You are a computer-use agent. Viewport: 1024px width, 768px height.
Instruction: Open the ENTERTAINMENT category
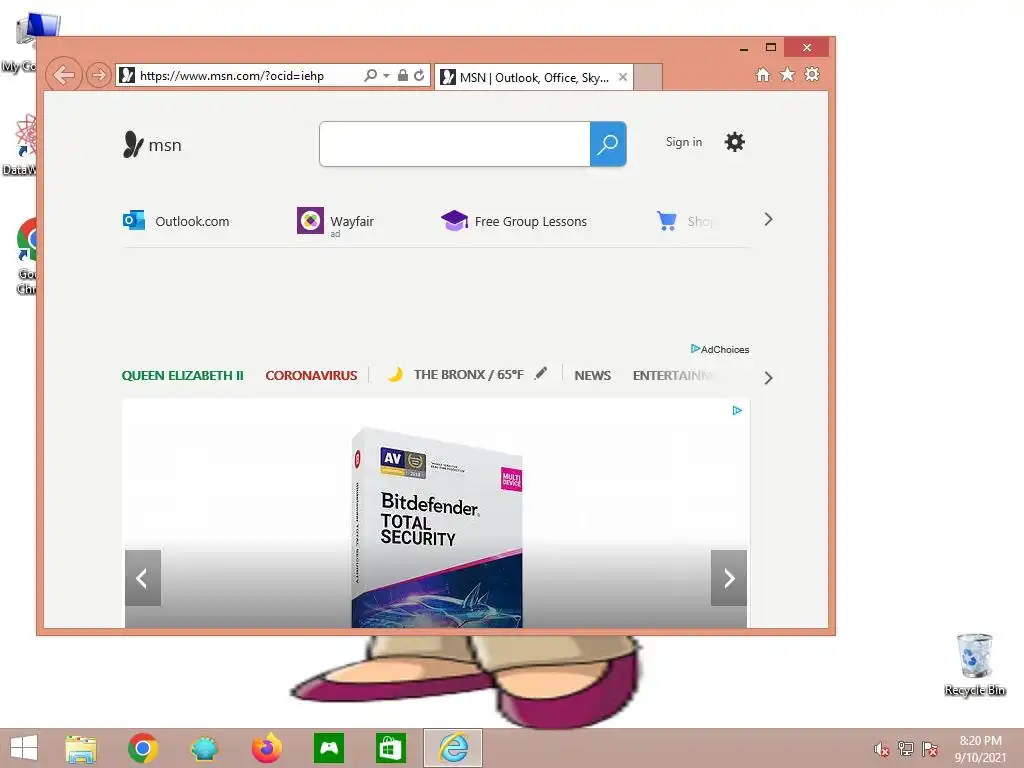pyautogui.click(x=672, y=376)
